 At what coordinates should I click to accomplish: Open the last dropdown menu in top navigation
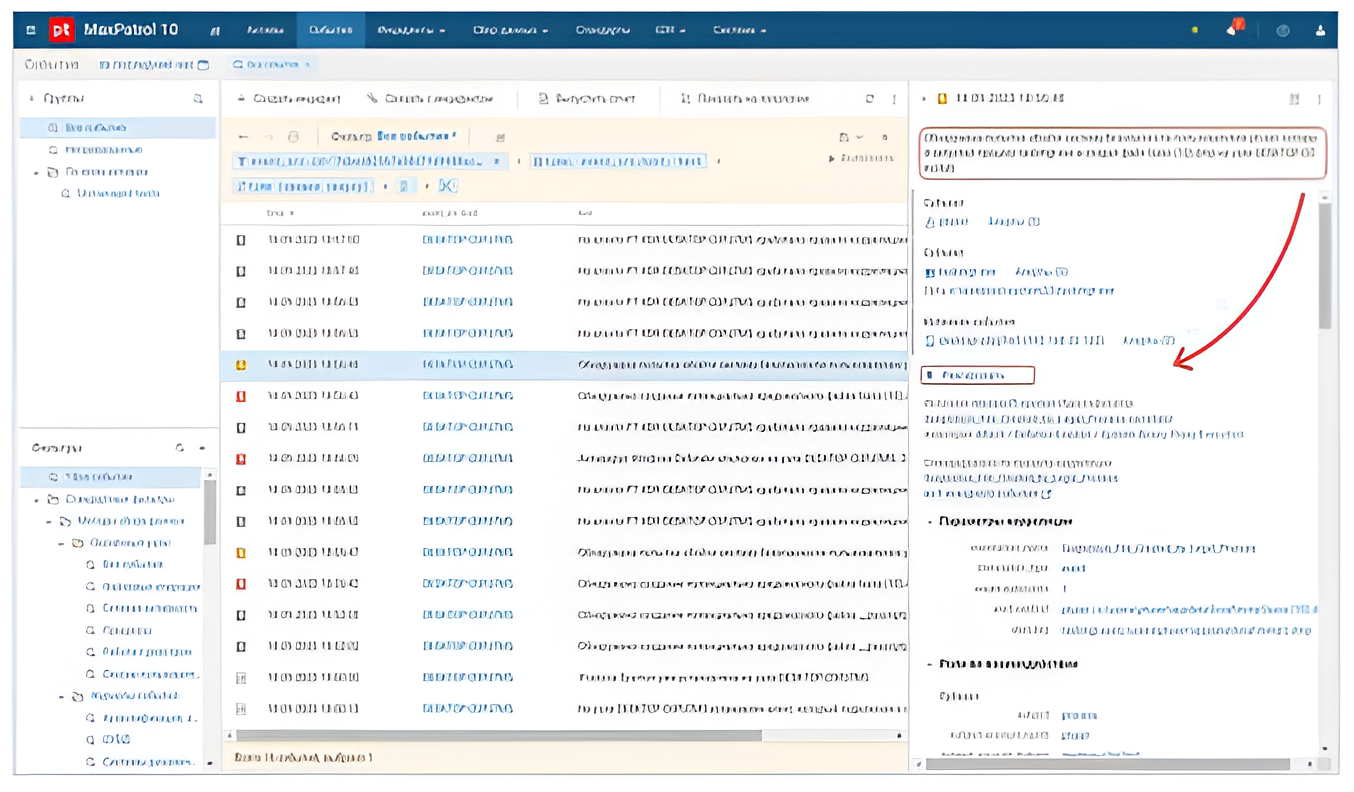pos(739,30)
